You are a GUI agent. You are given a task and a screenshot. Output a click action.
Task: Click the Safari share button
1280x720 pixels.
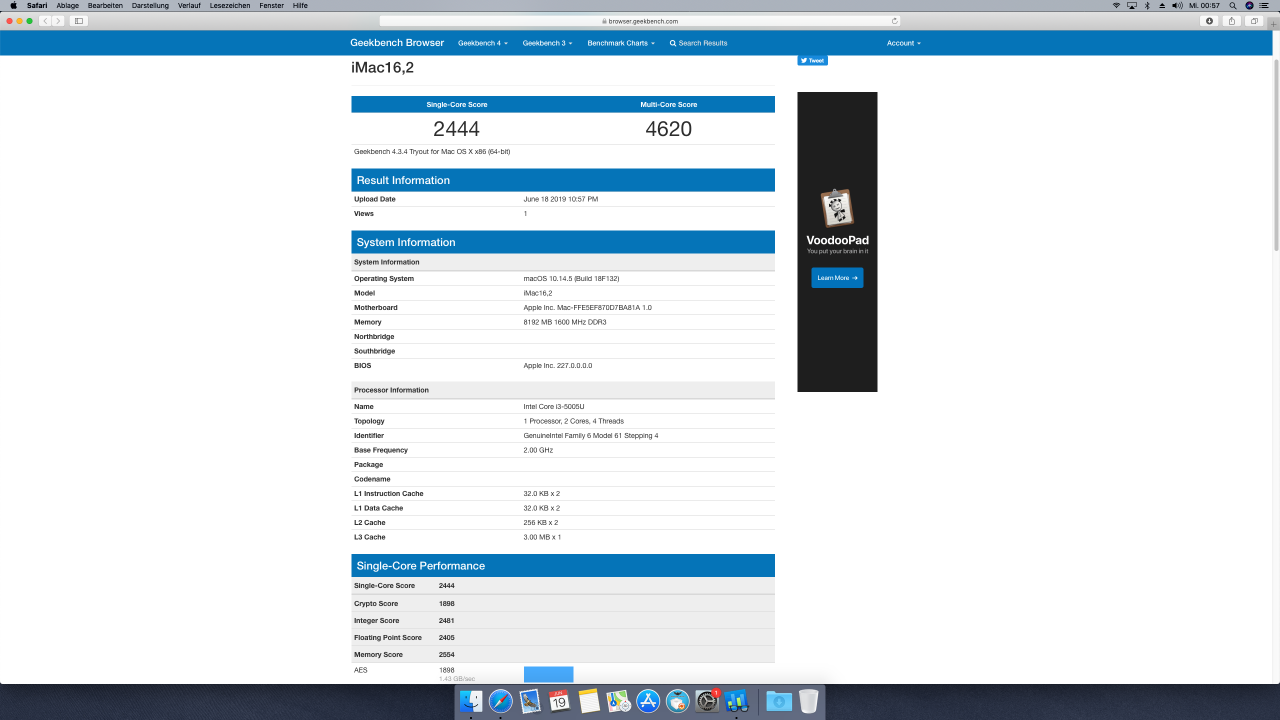pyautogui.click(x=1232, y=20)
